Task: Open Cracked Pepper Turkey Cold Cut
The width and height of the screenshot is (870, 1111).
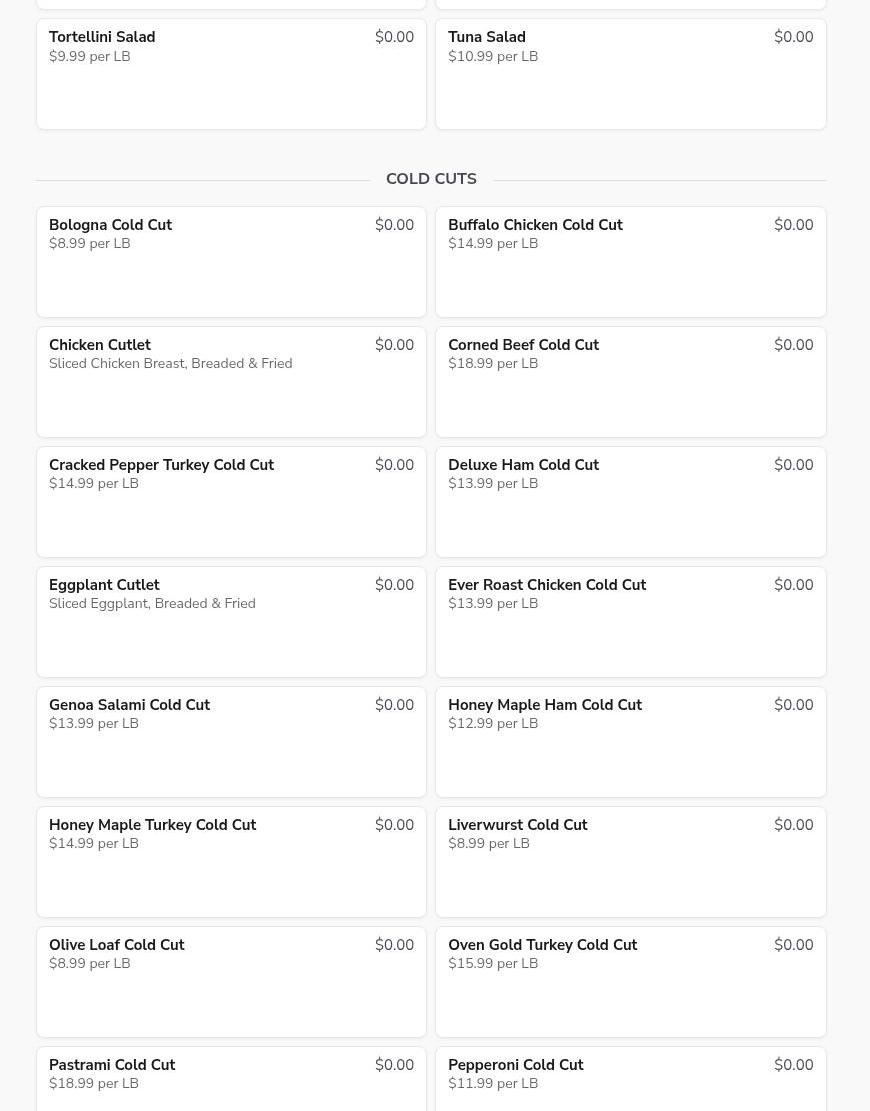Action: (231, 502)
